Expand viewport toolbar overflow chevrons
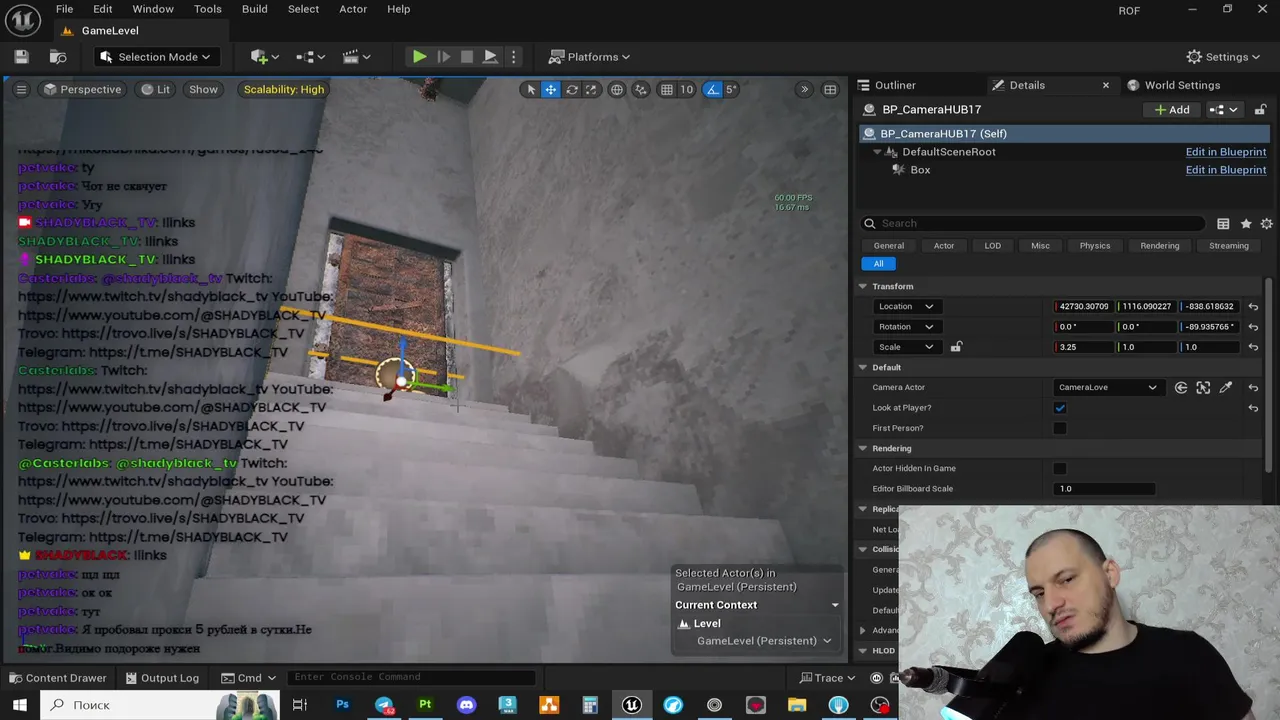Viewport: 1280px width, 720px height. (804, 89)
